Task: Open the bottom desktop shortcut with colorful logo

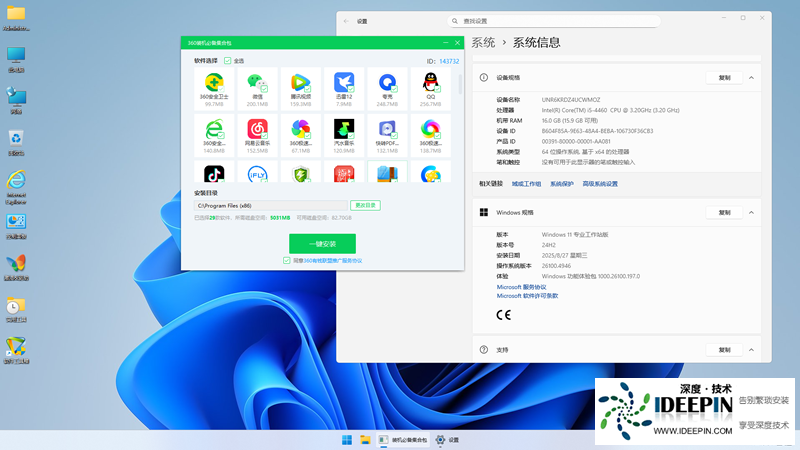Action: point(16,351)
